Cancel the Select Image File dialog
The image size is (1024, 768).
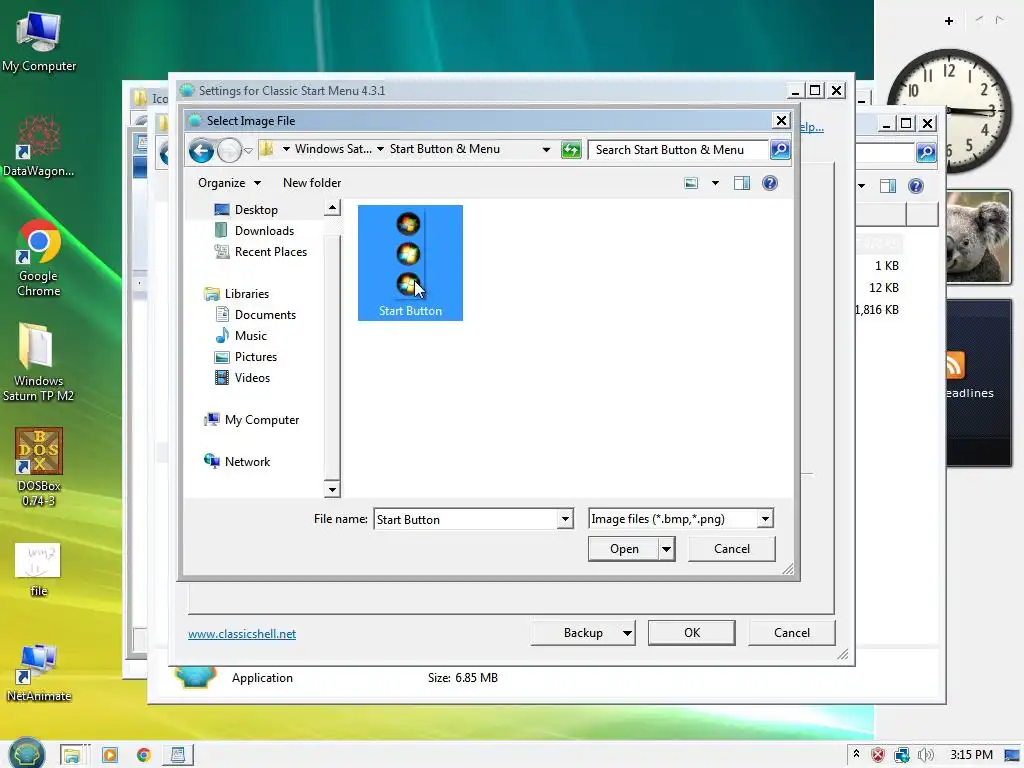731,549
